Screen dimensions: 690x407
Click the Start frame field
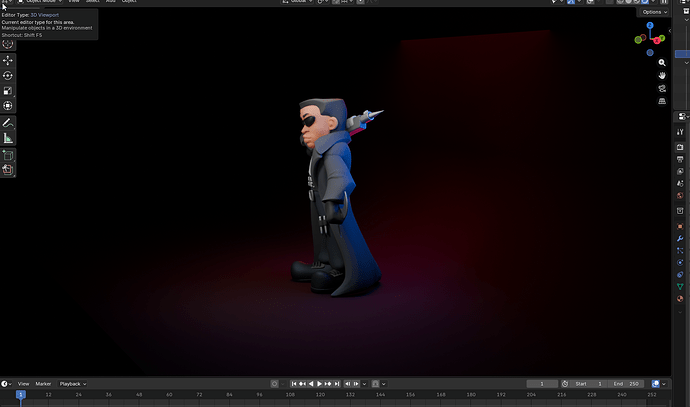click(588, 384)
